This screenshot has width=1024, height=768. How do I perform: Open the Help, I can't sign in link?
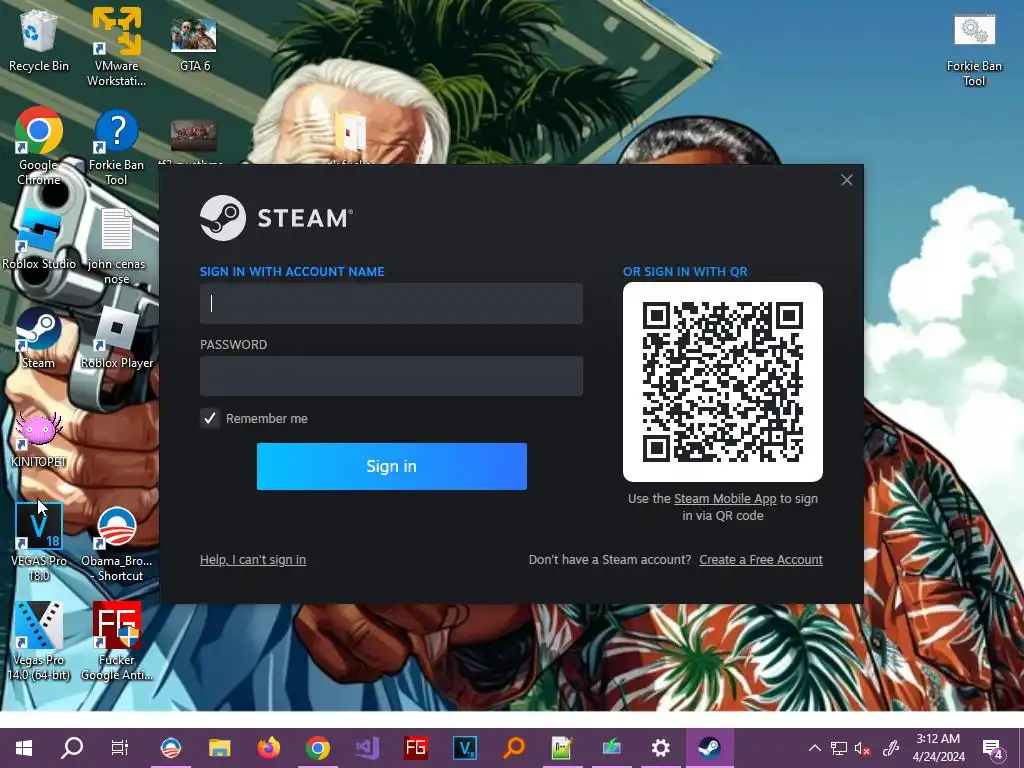tap(253, 560)
